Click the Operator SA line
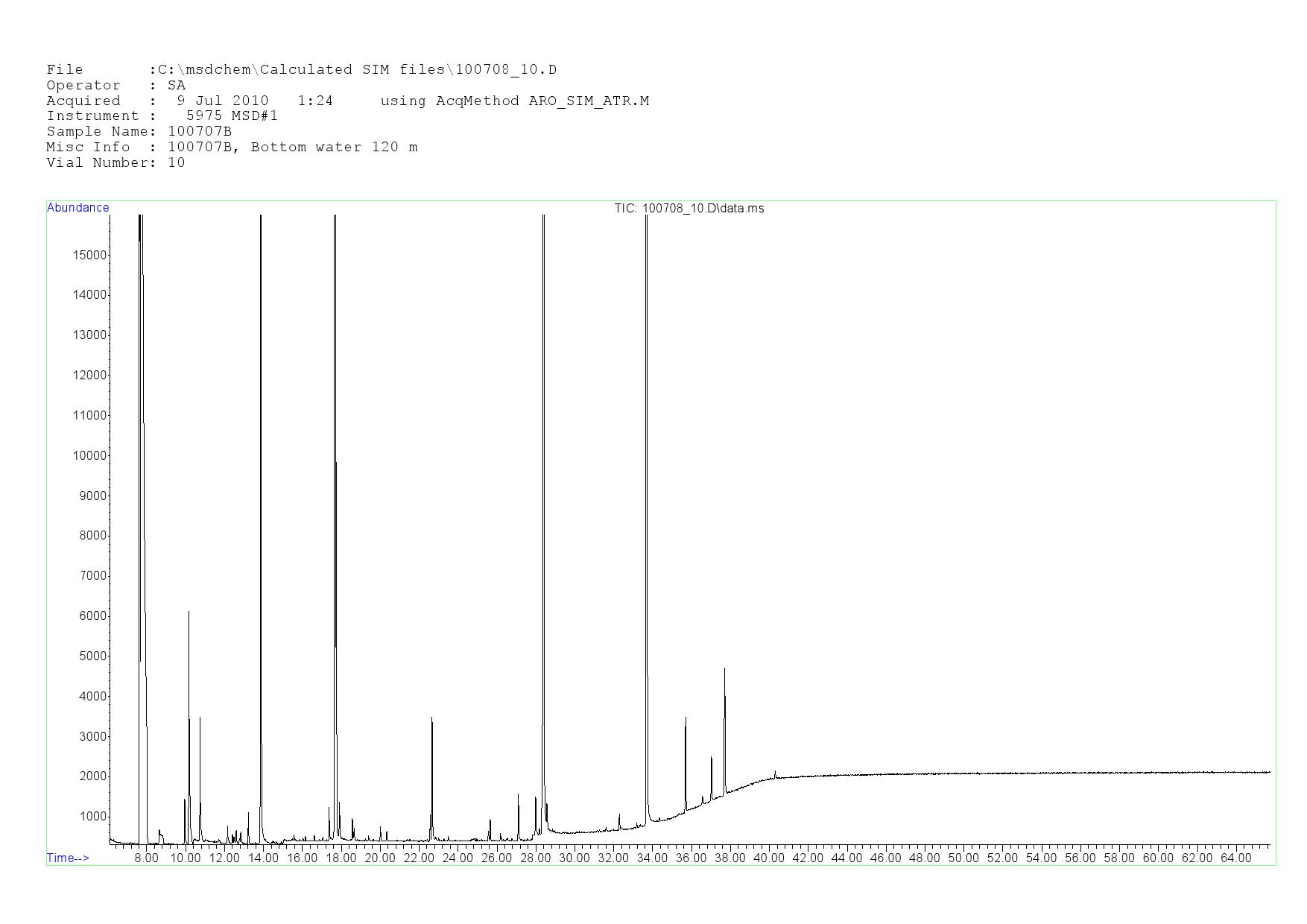 (x=115, y=86)
